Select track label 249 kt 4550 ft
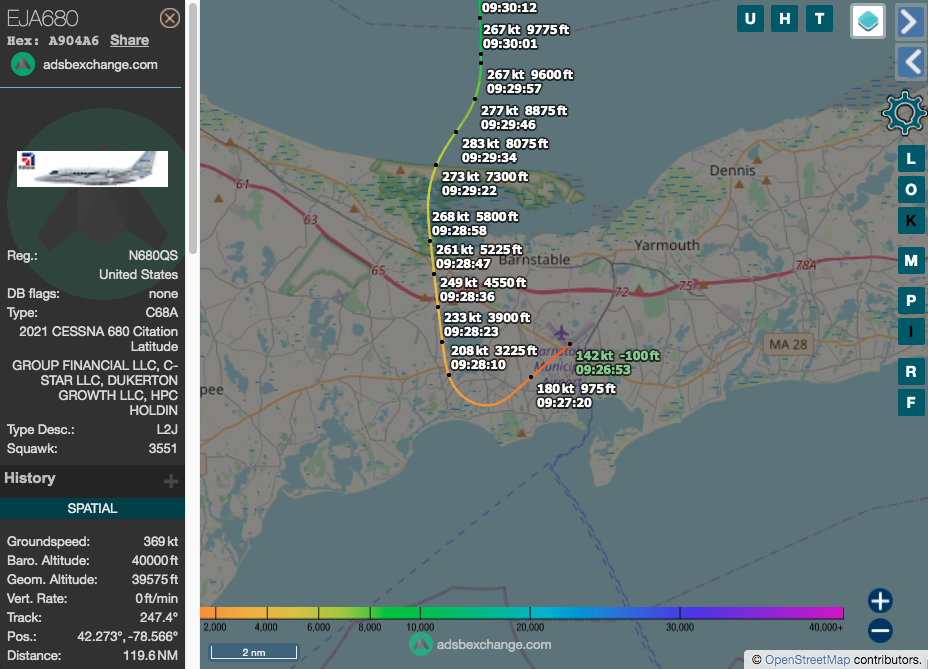The height and width of the screenshot is (669, 928). pos(483,282)
